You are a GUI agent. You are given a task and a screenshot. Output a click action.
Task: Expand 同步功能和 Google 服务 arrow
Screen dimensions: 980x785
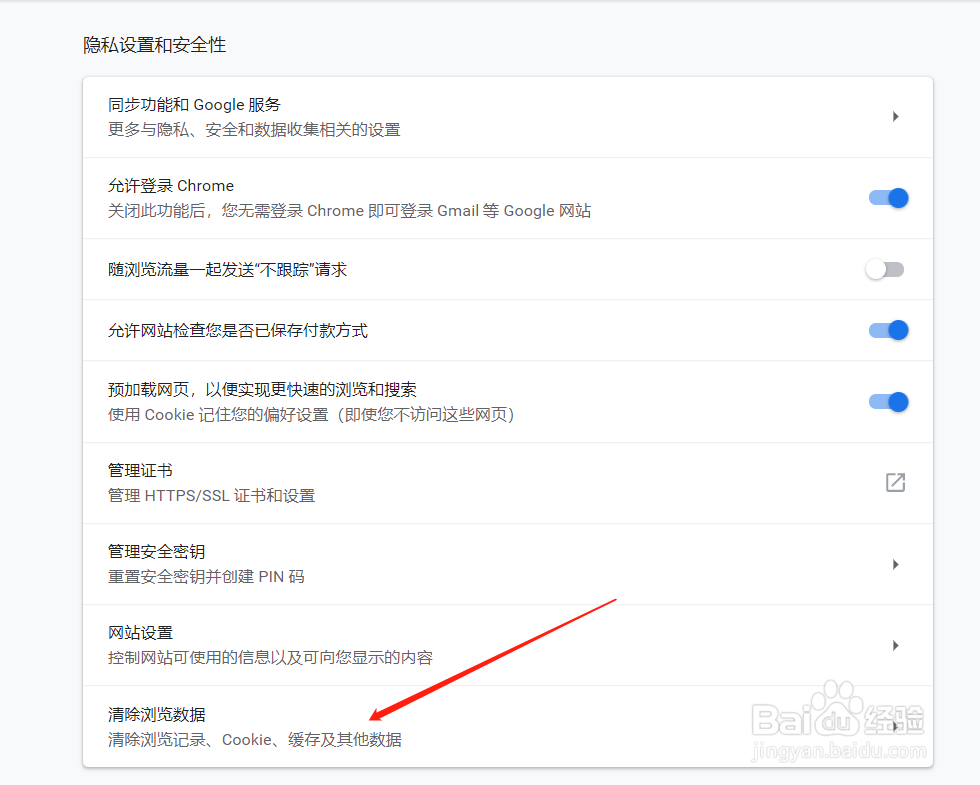896,116
